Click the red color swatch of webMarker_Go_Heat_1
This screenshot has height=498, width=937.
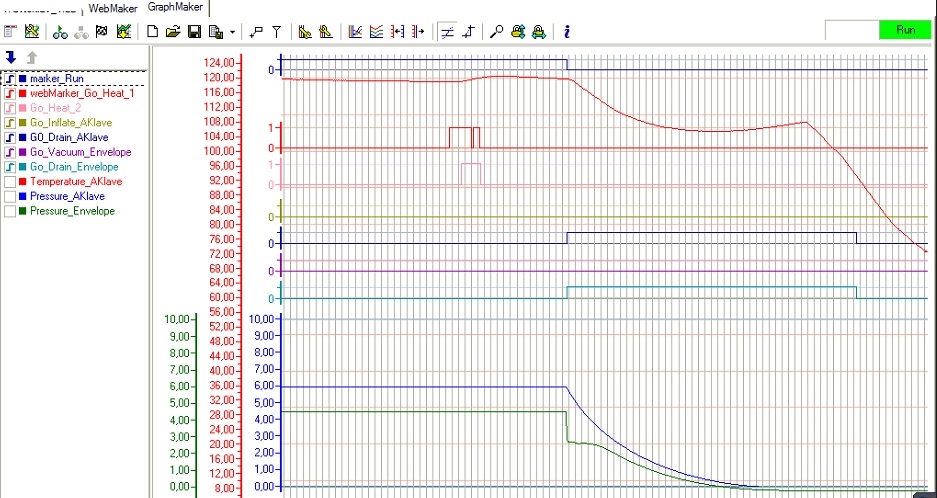tap(23, 93)
